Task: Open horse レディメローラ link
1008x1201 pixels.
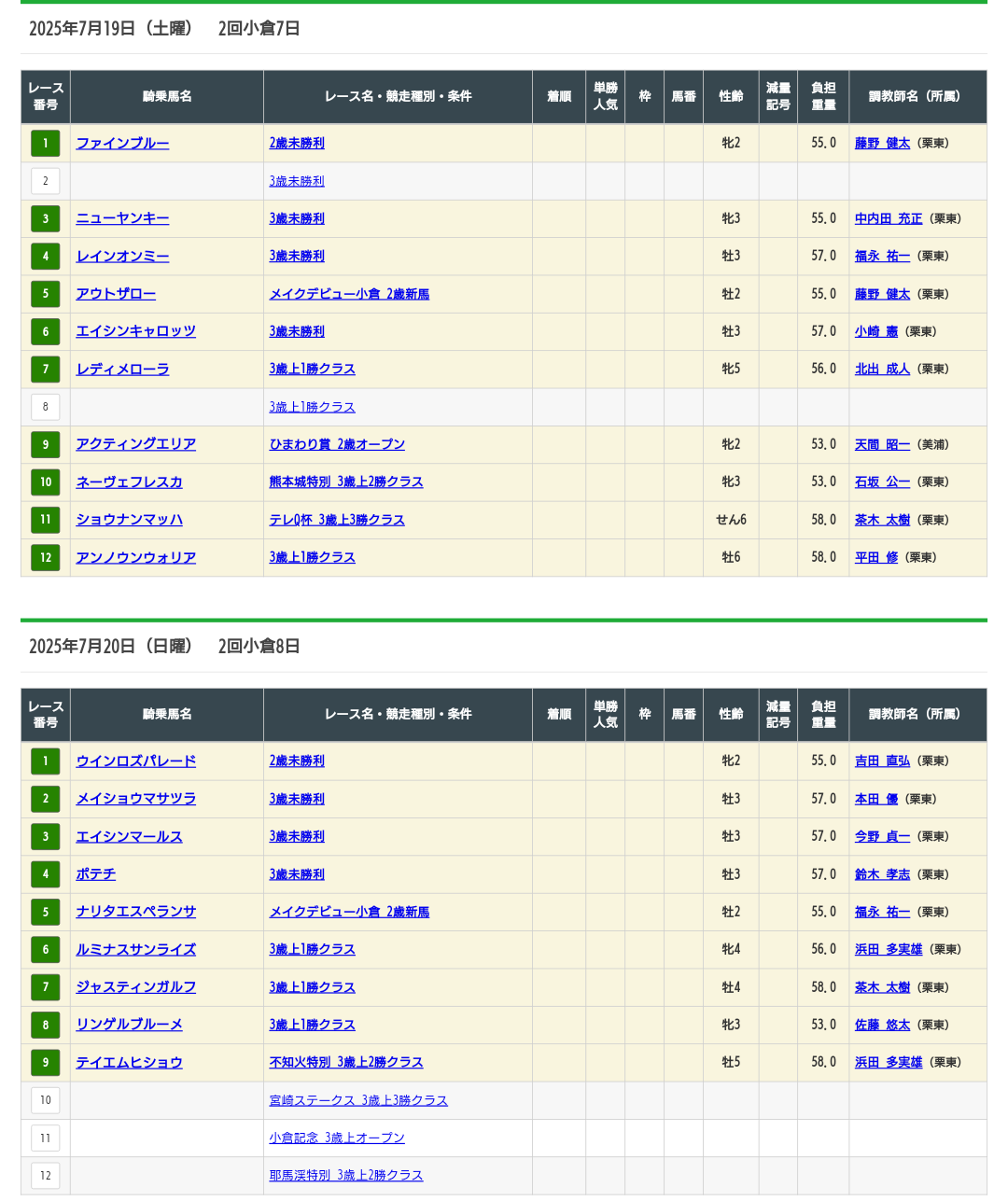Action: pos(122,370)
